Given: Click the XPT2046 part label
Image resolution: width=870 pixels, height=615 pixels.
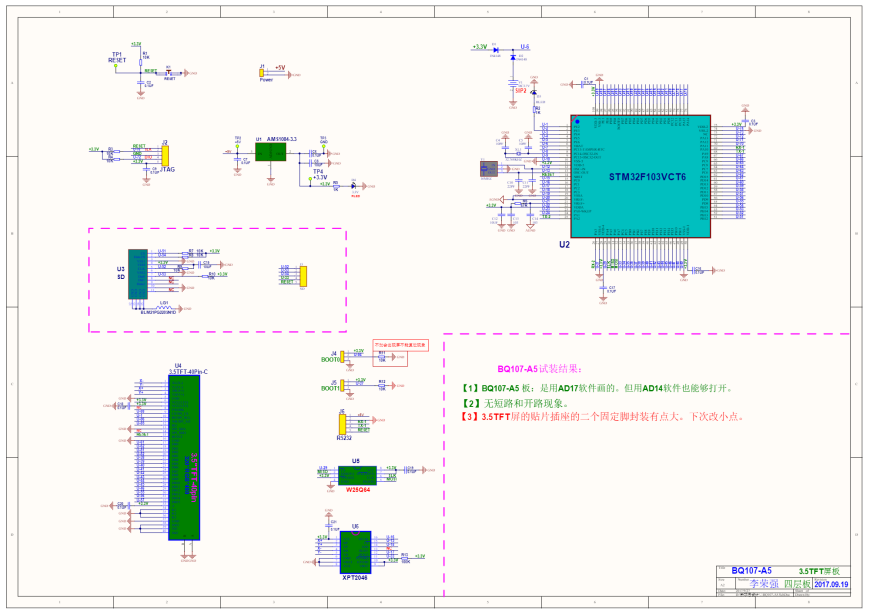Looking at the screenshot, I should click(x=355, y=578).
